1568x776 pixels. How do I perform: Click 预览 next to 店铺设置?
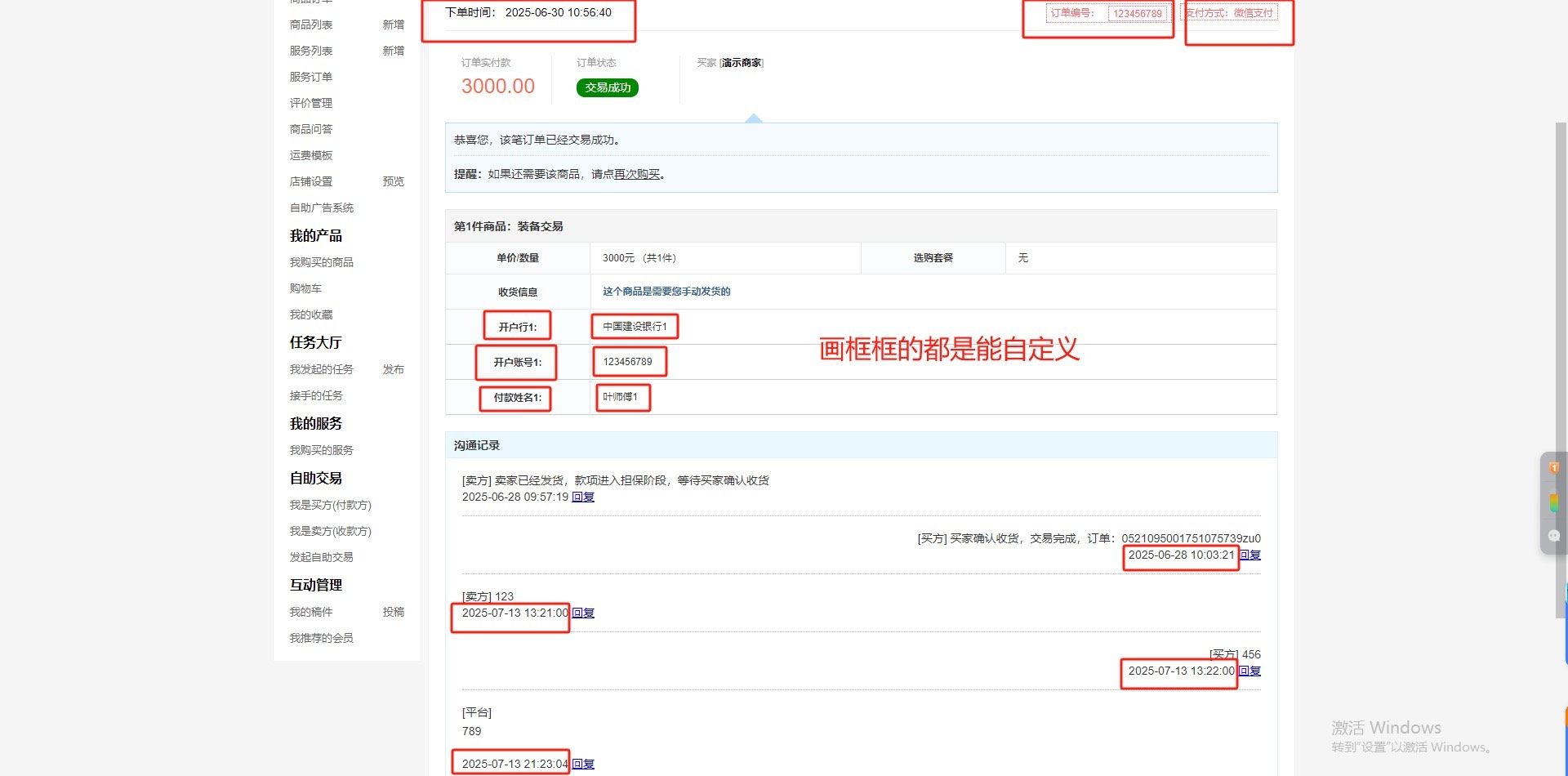coord(394,181)
